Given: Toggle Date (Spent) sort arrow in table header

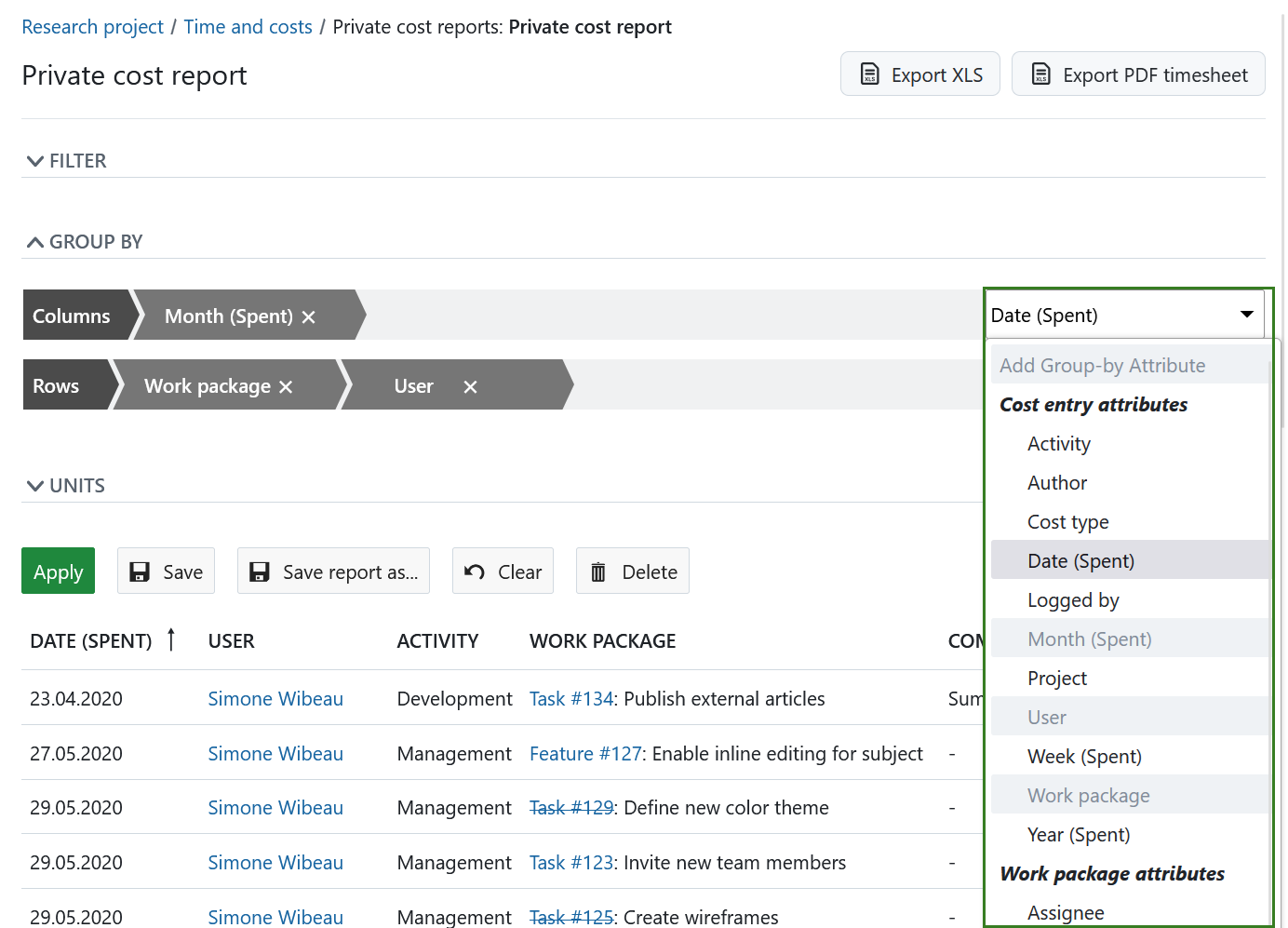Looking at the screenshot, I should pos(171,639).
